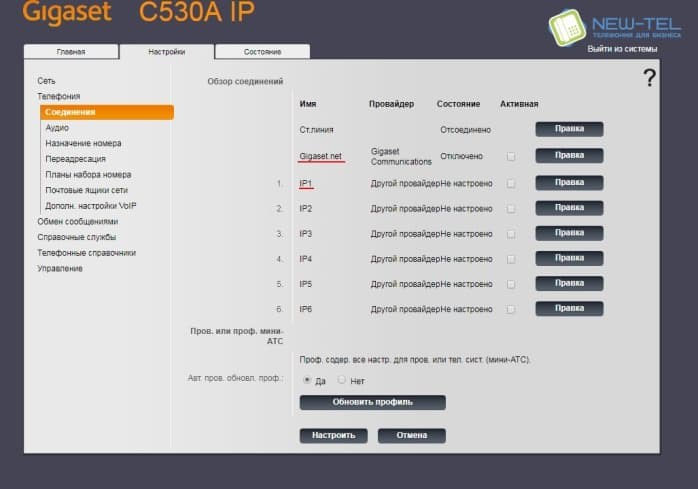Click Выйти из системы logout link
Screen dimensions: 698x489
[x=622, y=49]
